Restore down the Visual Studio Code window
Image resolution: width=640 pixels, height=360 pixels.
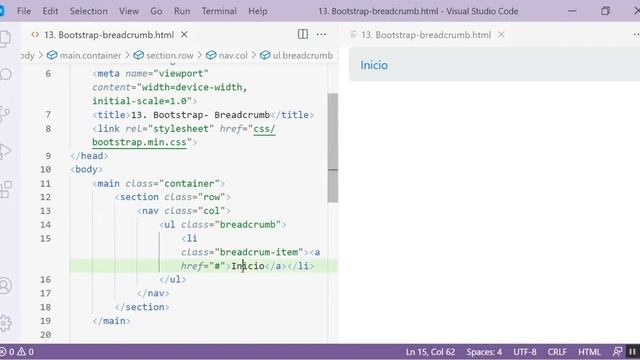pos(605,11)
